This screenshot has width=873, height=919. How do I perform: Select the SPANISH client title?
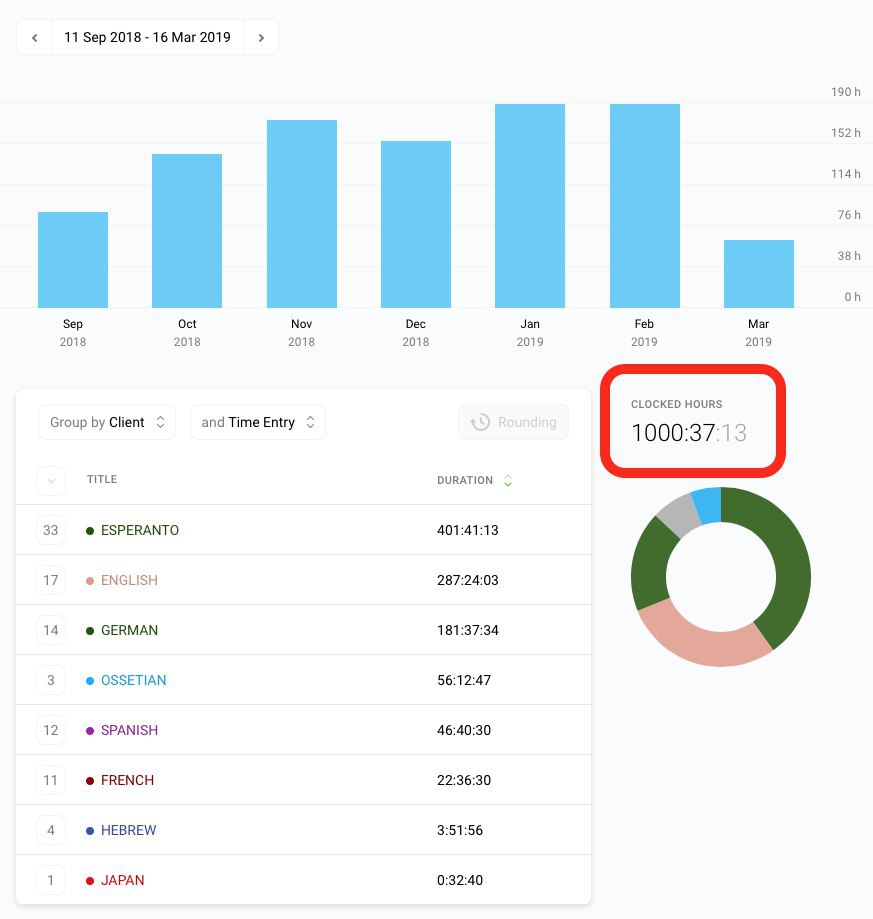pos(129,730)
